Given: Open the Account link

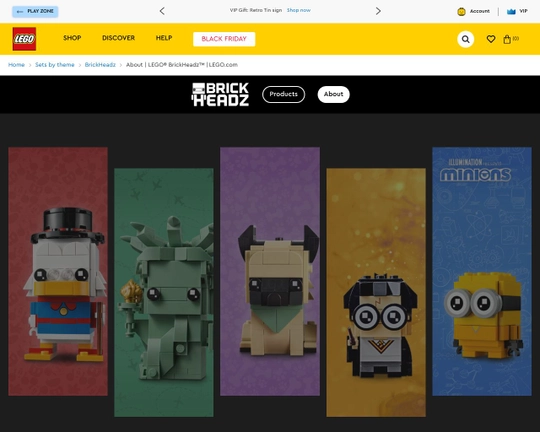Looking at the screenshot, I should (x=480, y=11).
